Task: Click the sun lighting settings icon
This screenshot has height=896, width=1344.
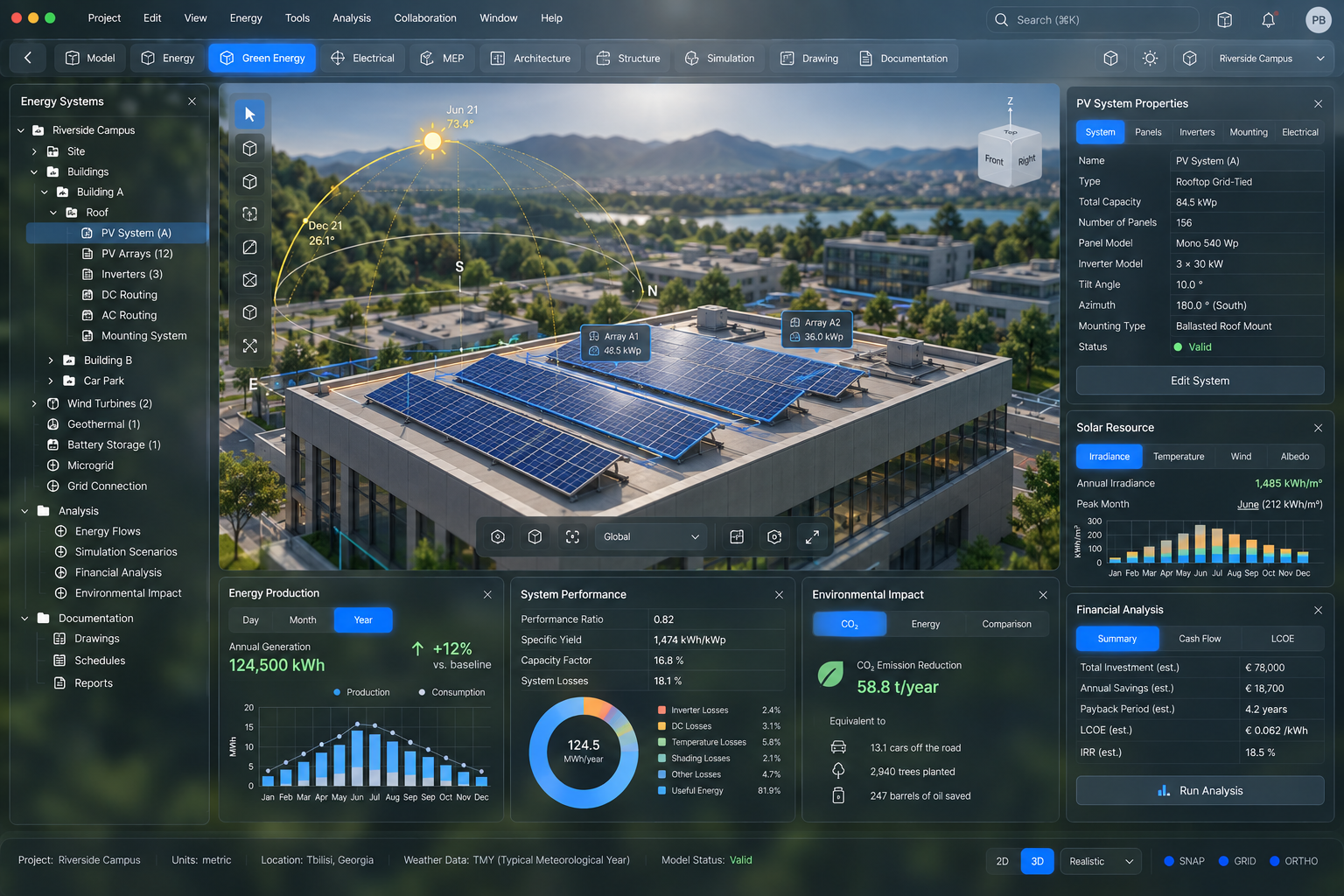Action: click(1150, 59)
